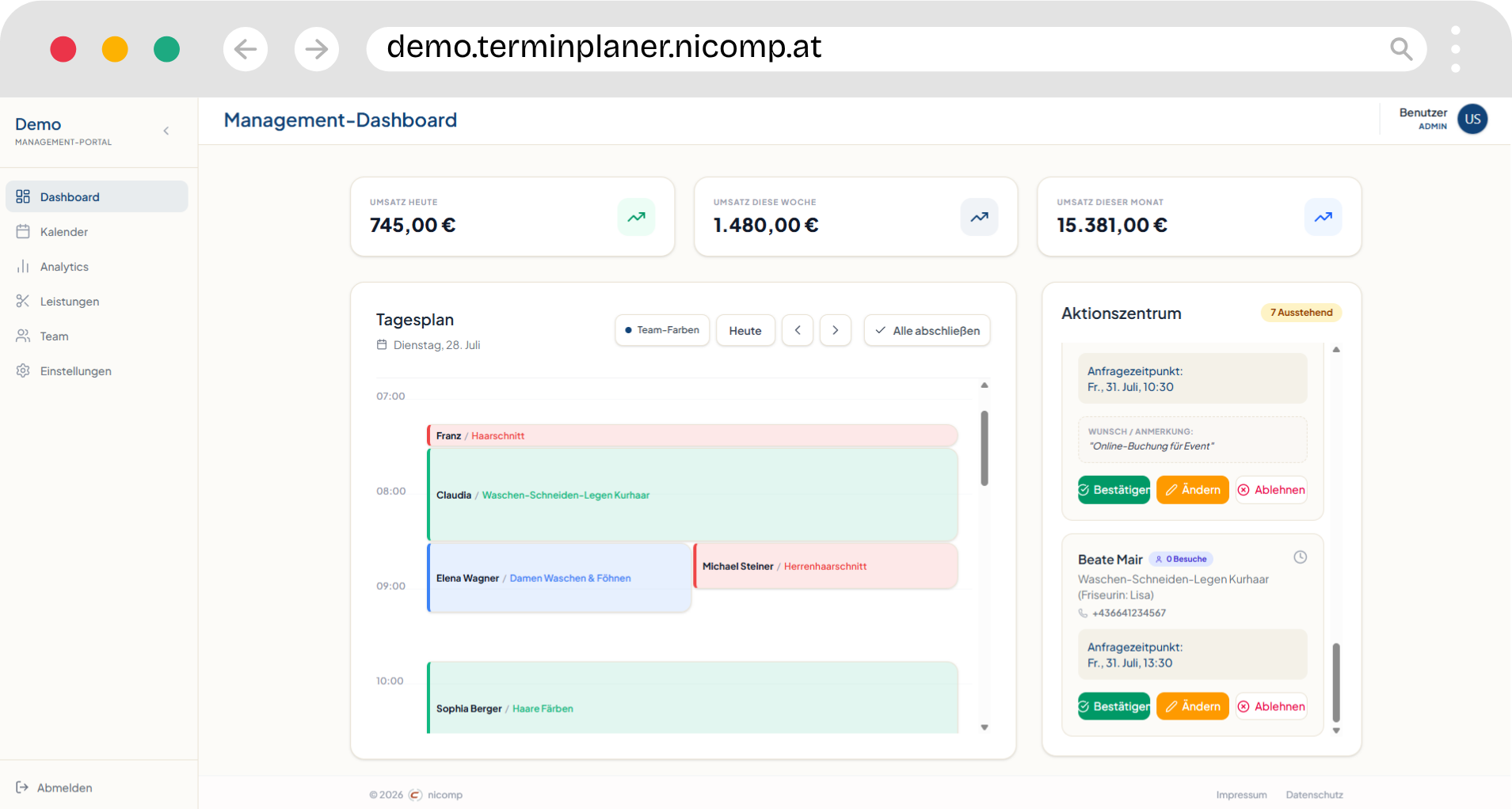Click the Online-Buchung für Event note
The height and width of the screenshot is (809, 1512).
(1152, 446)
